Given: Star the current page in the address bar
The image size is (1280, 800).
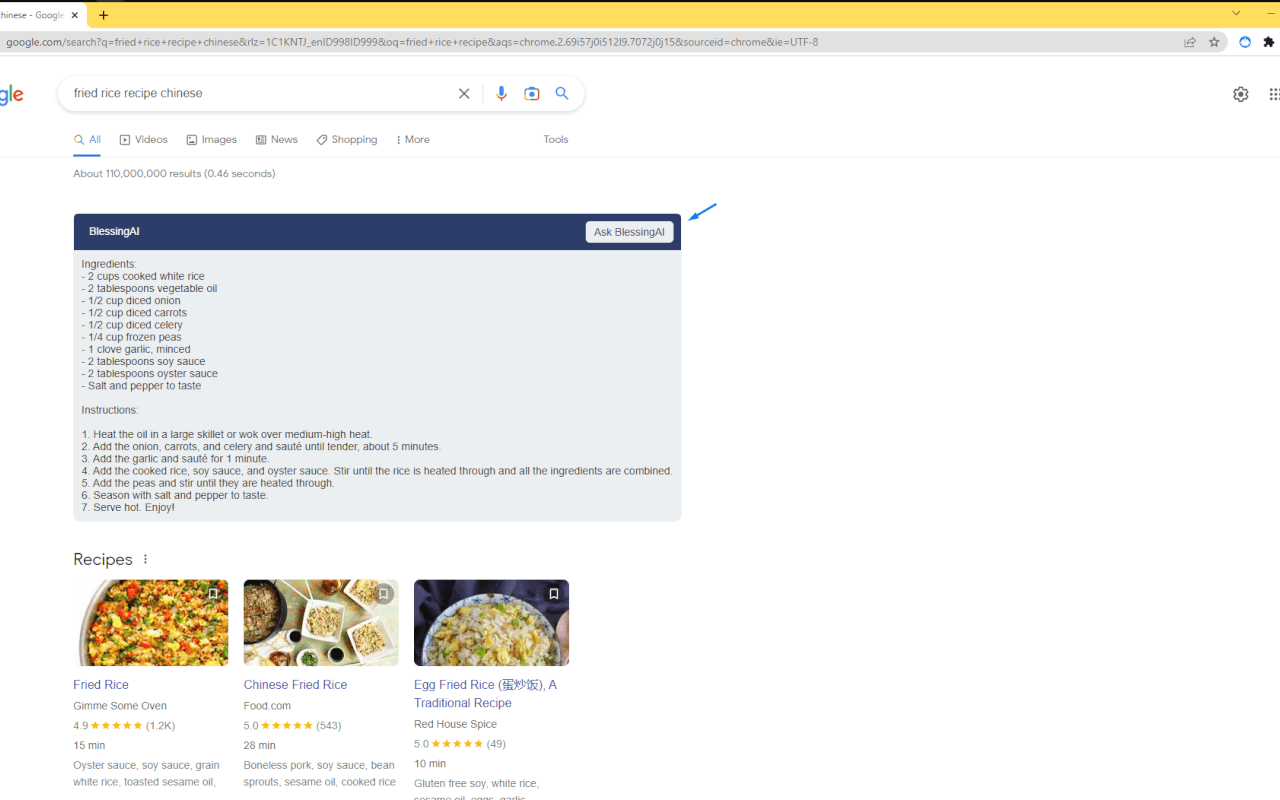Looking at the screenshot, I should pos(1214,42).
